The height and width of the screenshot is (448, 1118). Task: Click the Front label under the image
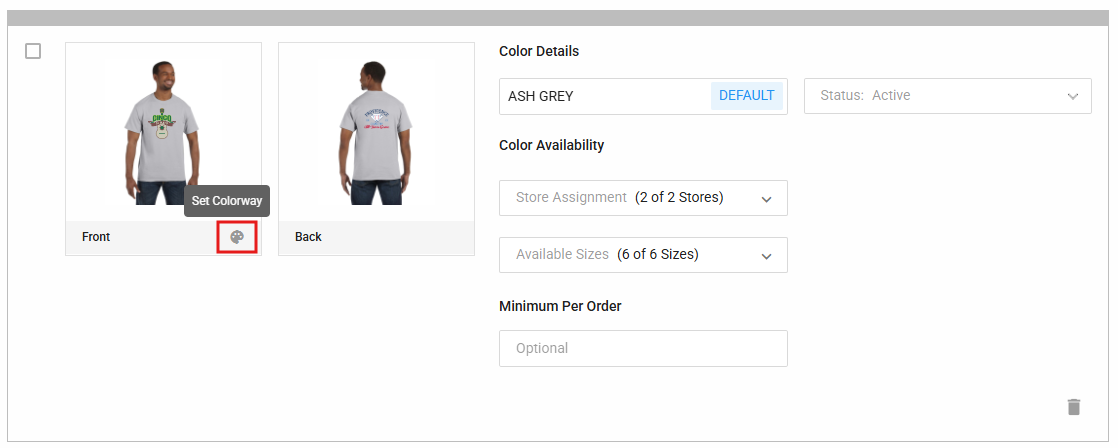click(96, 237)
